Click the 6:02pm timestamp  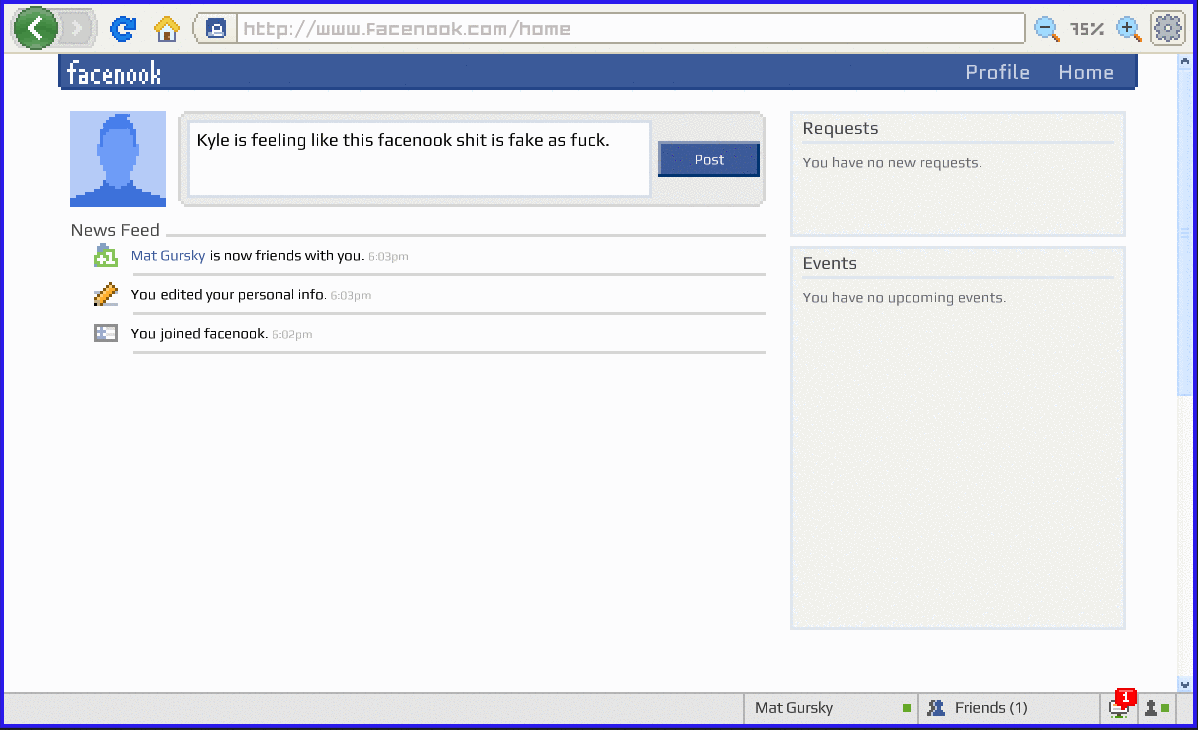292,334
